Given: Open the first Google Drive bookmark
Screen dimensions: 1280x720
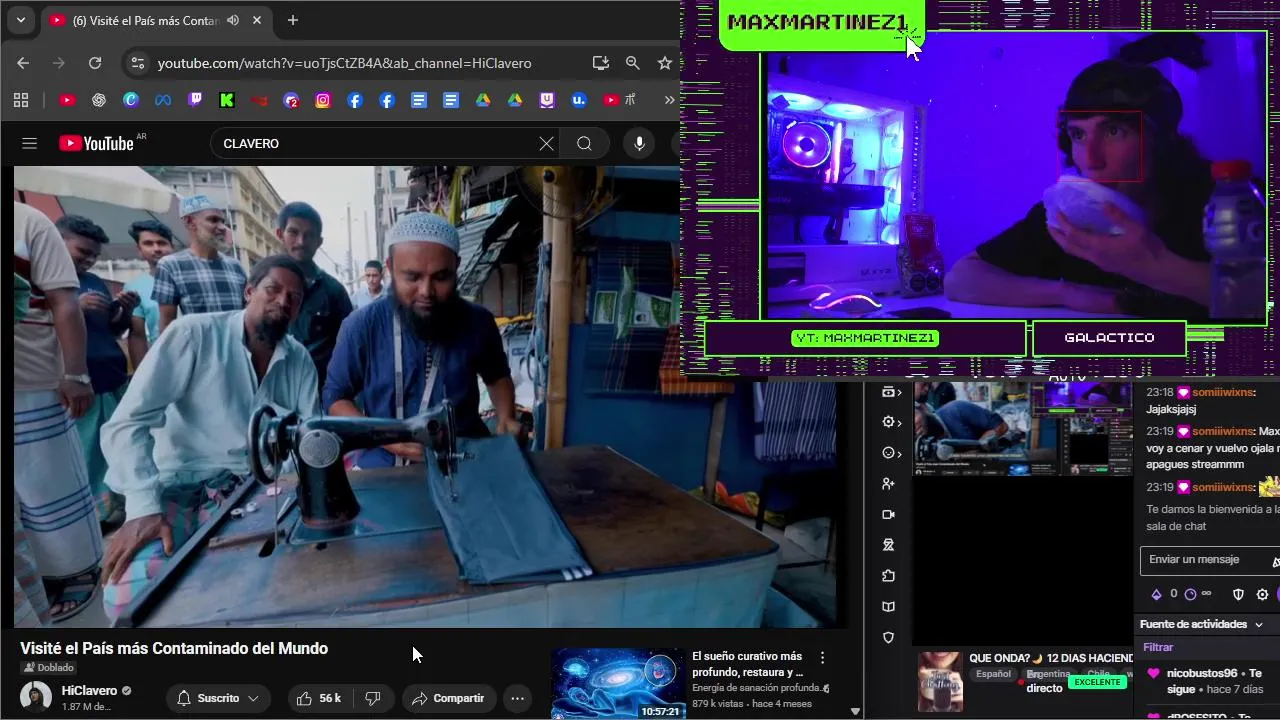Looking at the screenshot, I should pyautogui.click(x=483, y=100).
